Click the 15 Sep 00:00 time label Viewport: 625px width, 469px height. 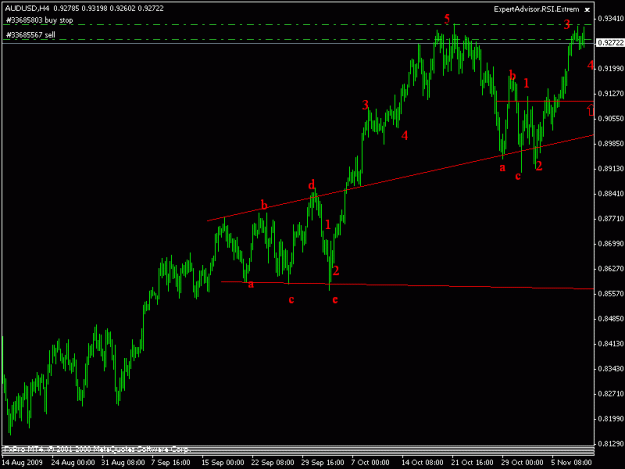click(222, 463)
